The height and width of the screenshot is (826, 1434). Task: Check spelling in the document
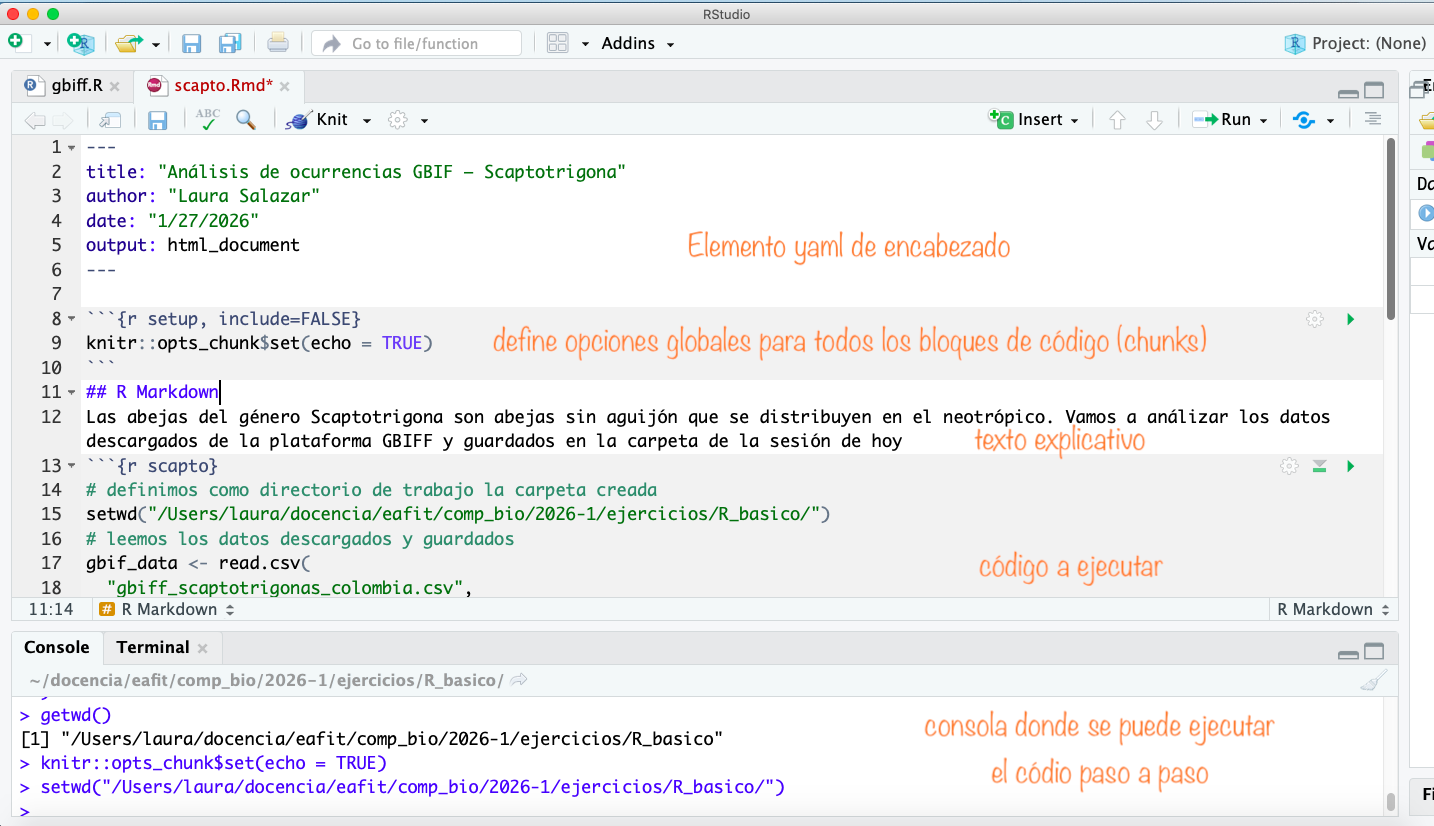(x=207, y=119)
